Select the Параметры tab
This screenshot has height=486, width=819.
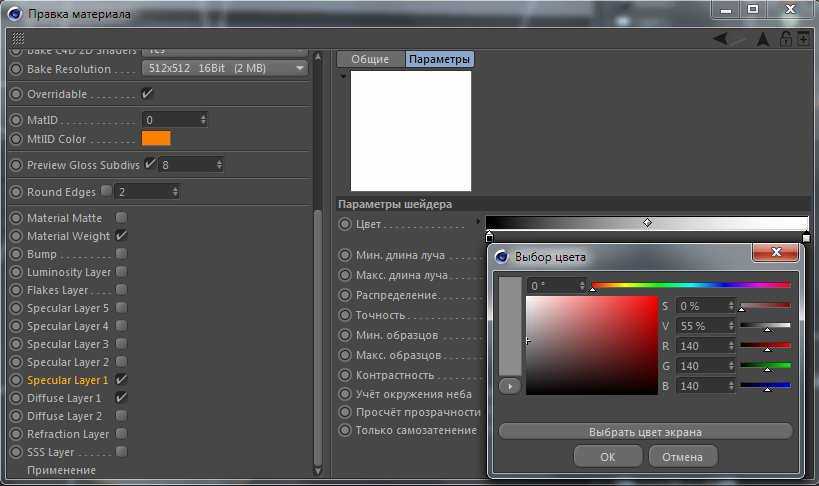[x=439, y=60]
